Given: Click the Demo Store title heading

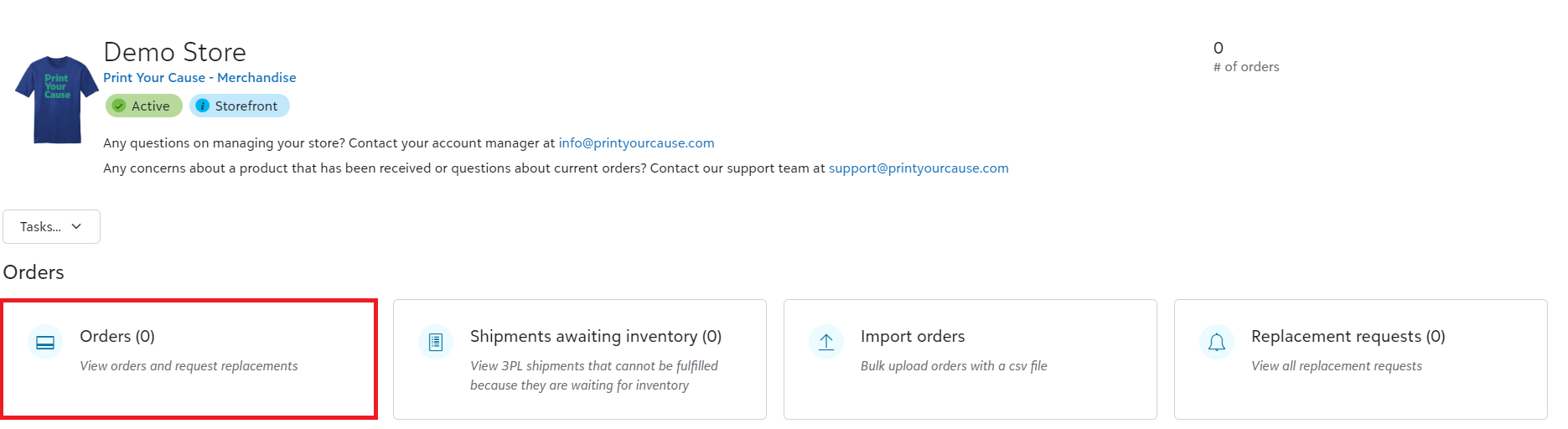Looking at the screenshot, I should [x=174, y=52].
